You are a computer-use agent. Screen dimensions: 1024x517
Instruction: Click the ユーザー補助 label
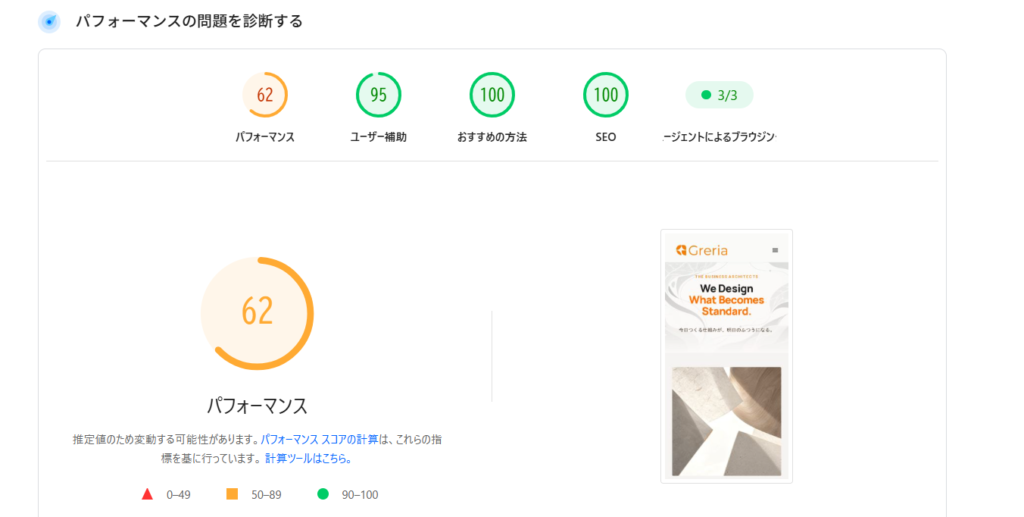[x=378, y=137]
